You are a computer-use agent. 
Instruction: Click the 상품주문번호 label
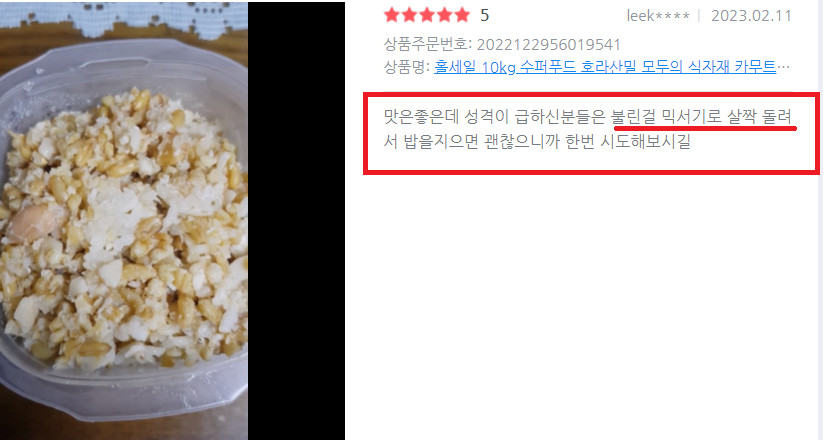point(428,45)
